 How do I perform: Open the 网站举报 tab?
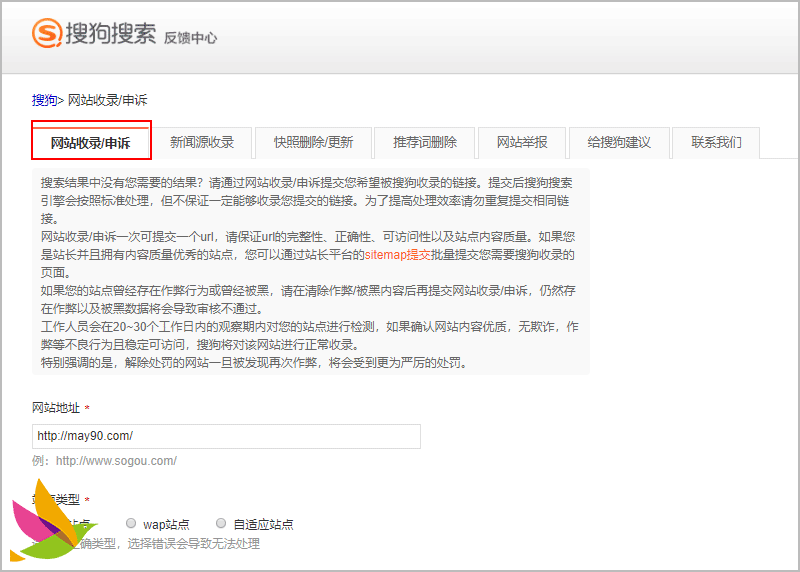(522, 142)
